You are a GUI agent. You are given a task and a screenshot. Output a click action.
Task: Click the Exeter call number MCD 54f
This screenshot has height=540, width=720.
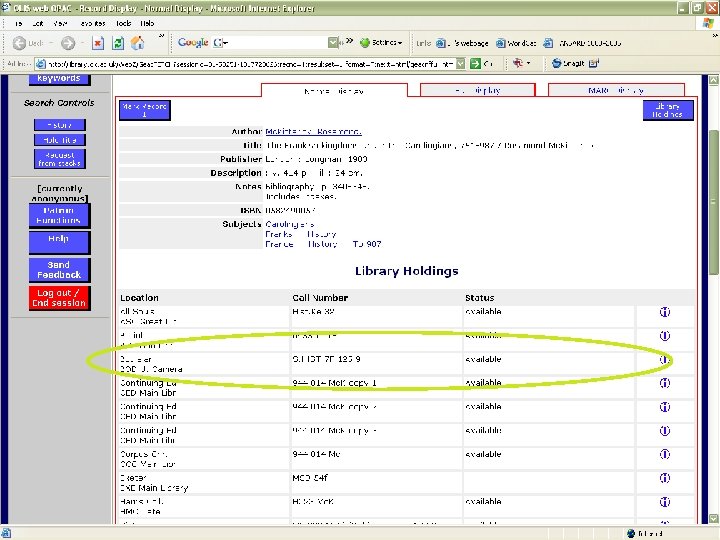309,478
